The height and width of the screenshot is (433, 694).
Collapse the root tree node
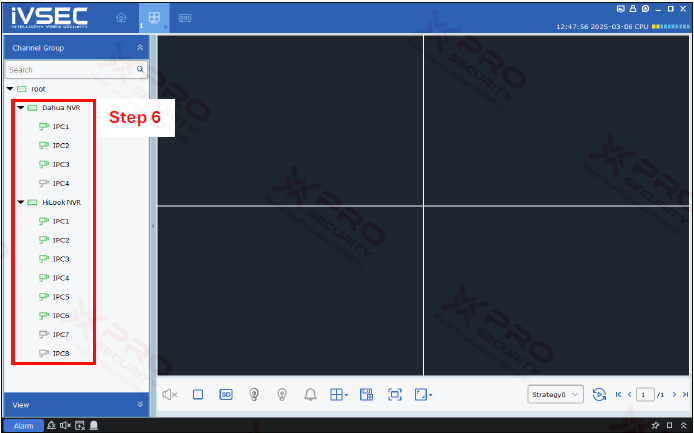[x=10, y=89]
